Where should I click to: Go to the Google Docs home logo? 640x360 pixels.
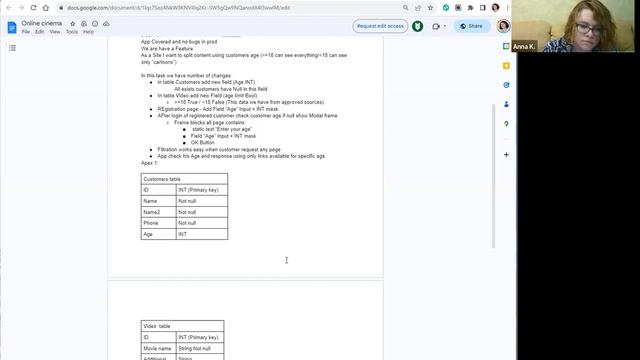pyautogui.click(x=12, y=27)
